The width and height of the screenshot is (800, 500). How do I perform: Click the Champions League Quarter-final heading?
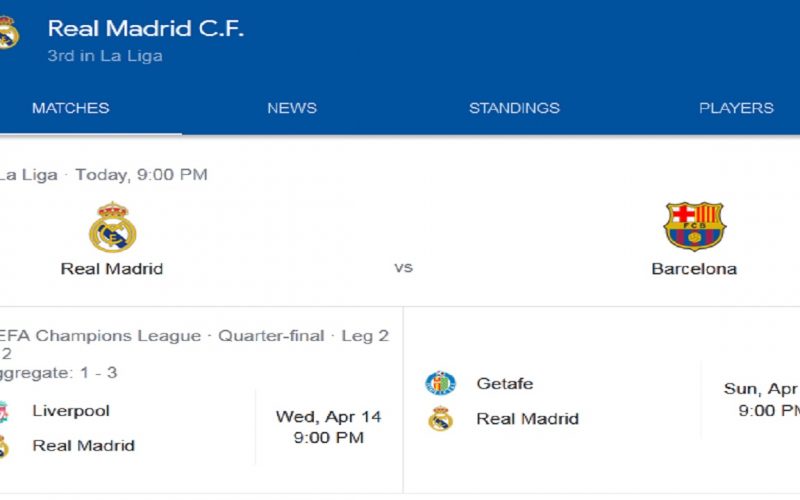tap(194, 336)
